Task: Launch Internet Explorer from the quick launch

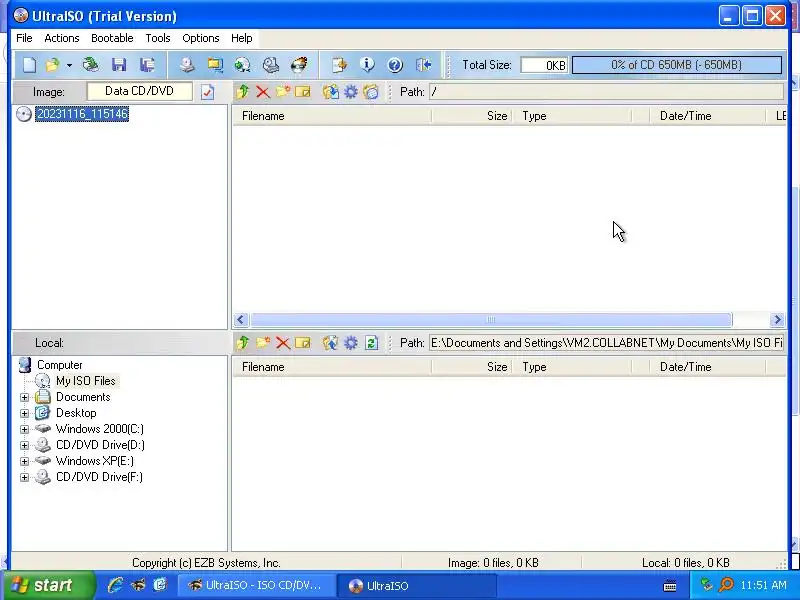Action: point(115,585)
